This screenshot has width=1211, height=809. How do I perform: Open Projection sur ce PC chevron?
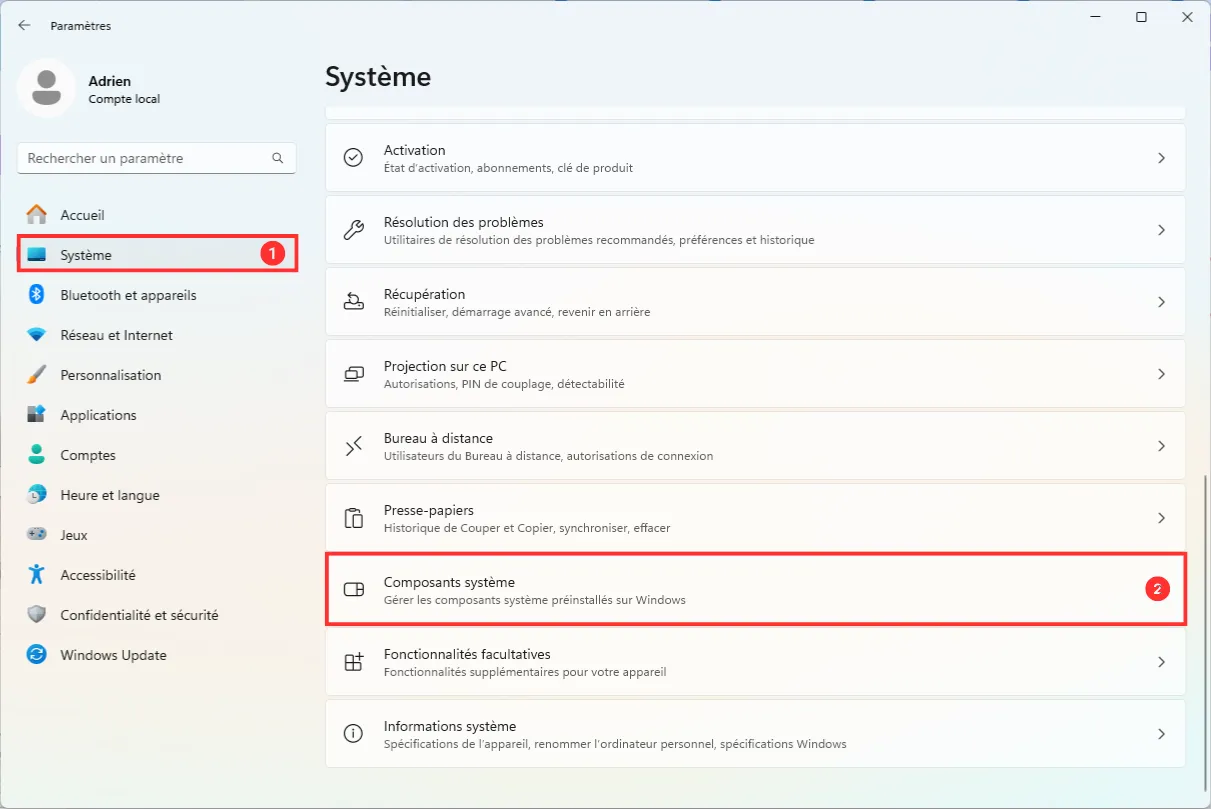(x=1161, y=374)
